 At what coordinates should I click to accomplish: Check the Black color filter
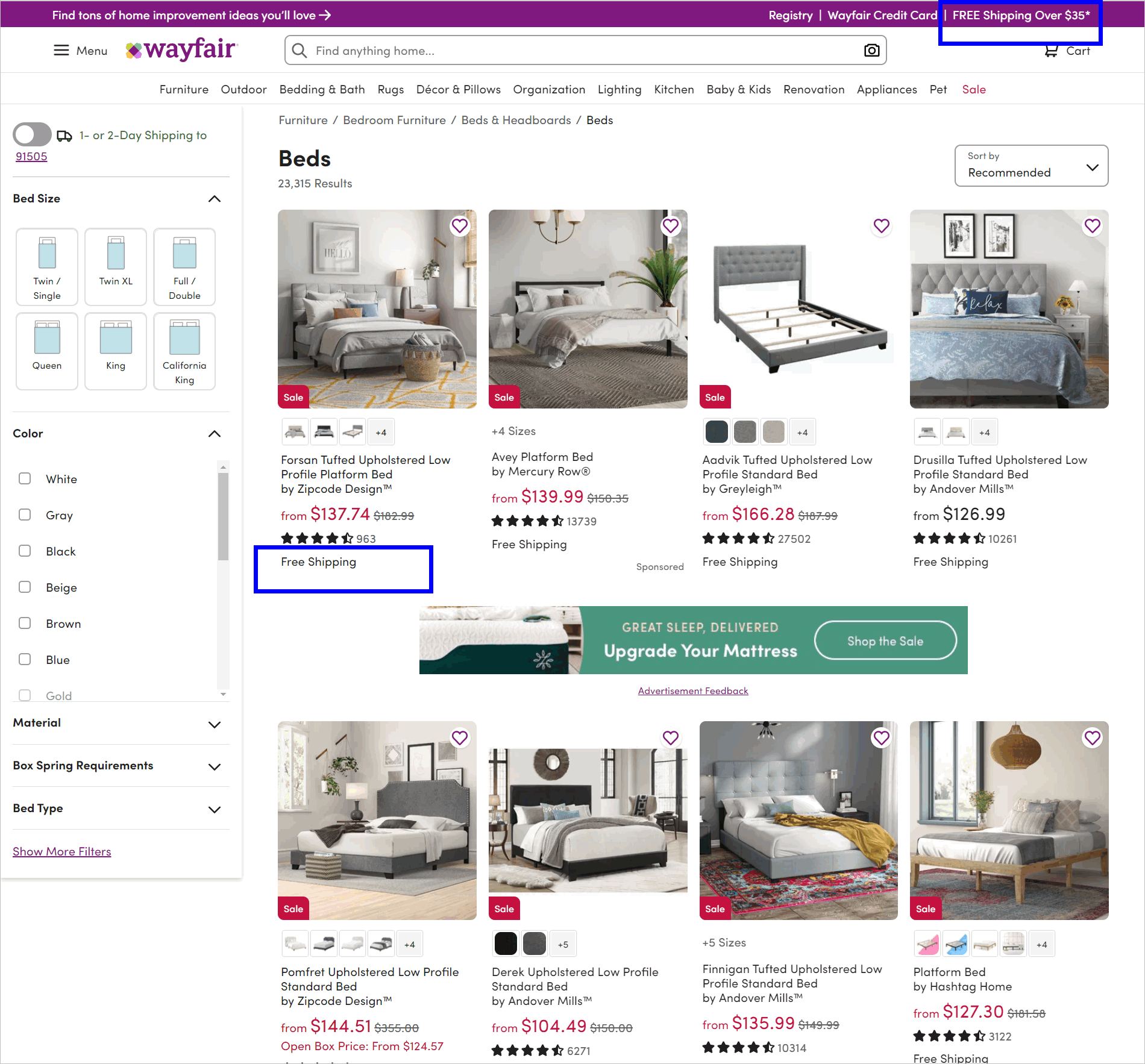pyautogui.click(x=25, y=551)
